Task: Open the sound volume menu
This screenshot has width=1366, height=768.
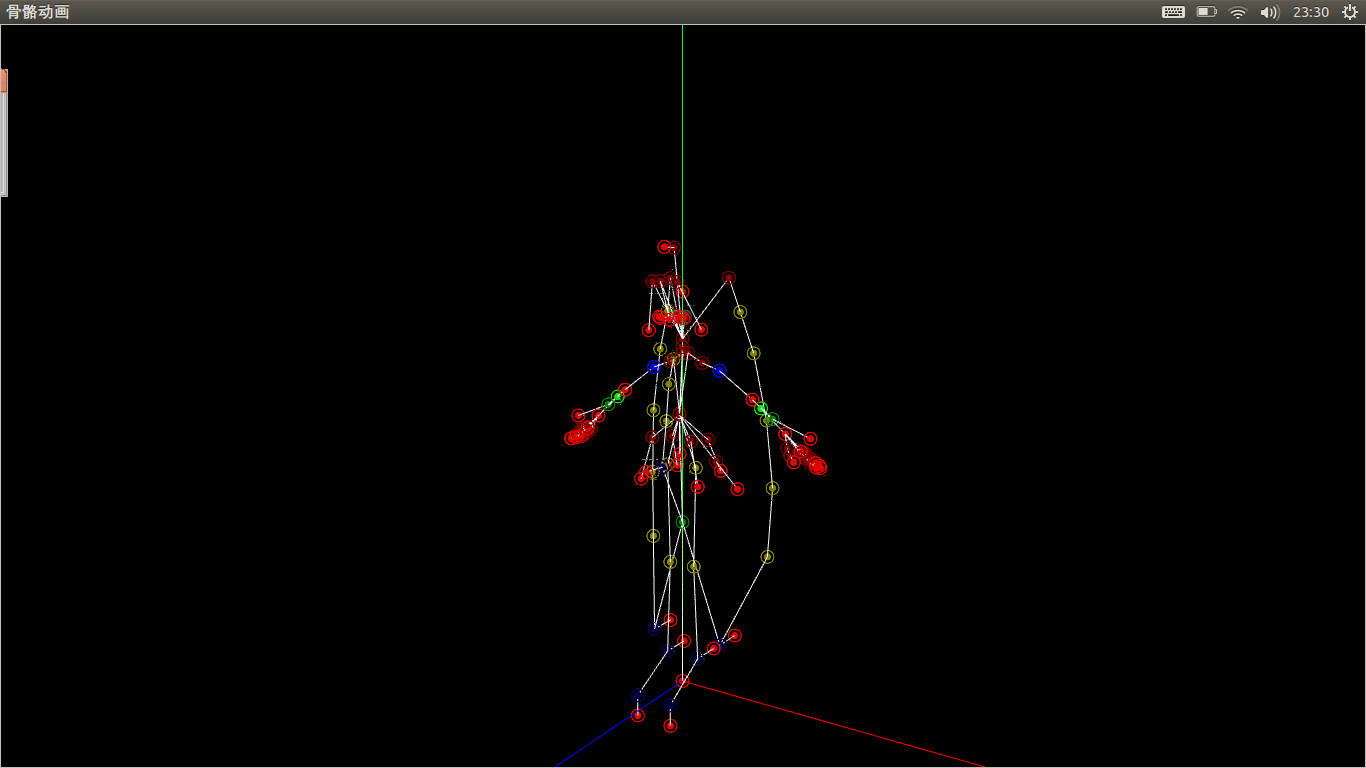Action: point(1269,12)
